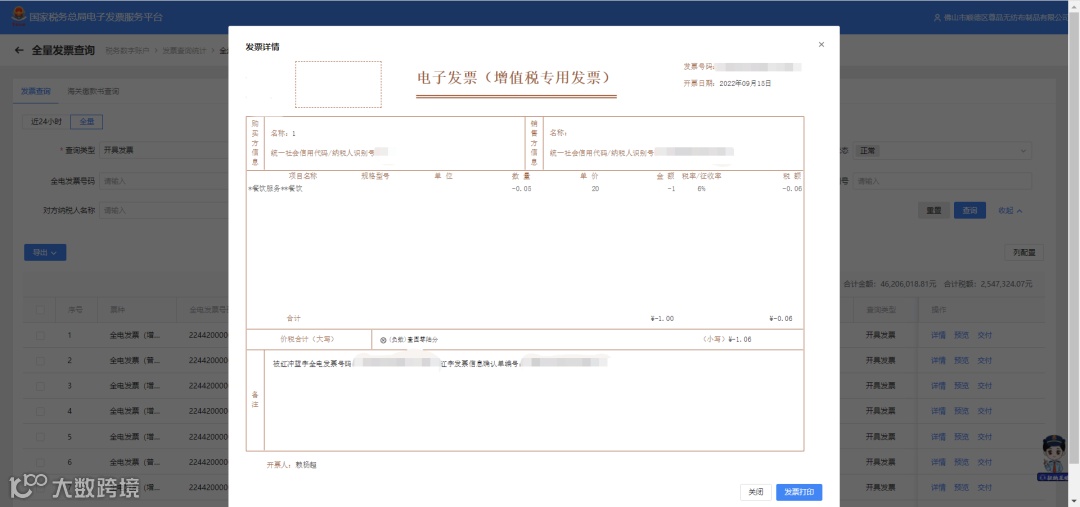Open the cartoon assistant helper icon

pyautogui.click(x=1052, y=458)
